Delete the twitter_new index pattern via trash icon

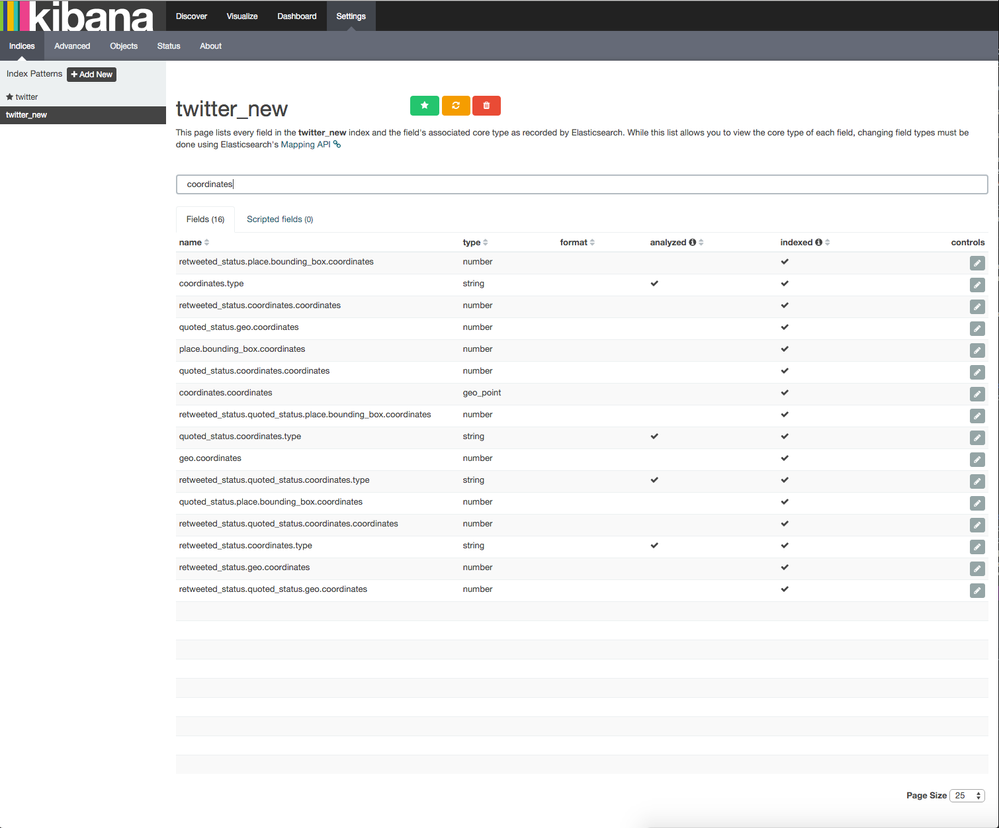pyautogui.click(x=486, y=105)
